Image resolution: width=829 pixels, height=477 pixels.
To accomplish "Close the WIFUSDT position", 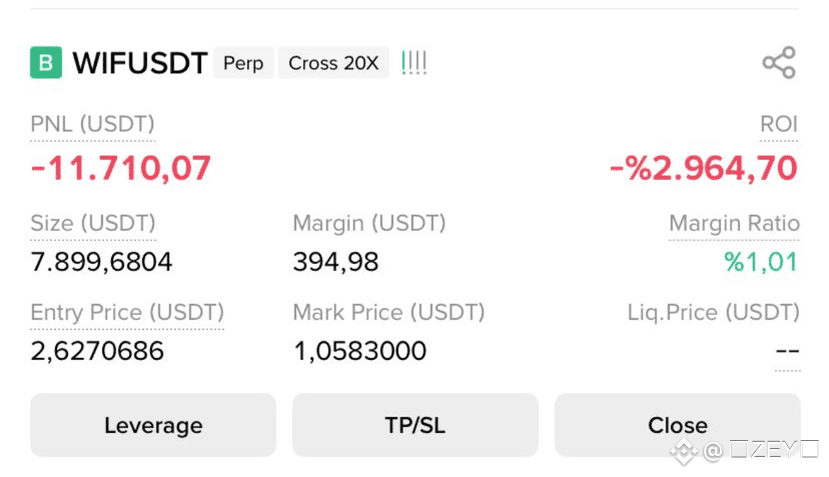I will click(677, 425).
